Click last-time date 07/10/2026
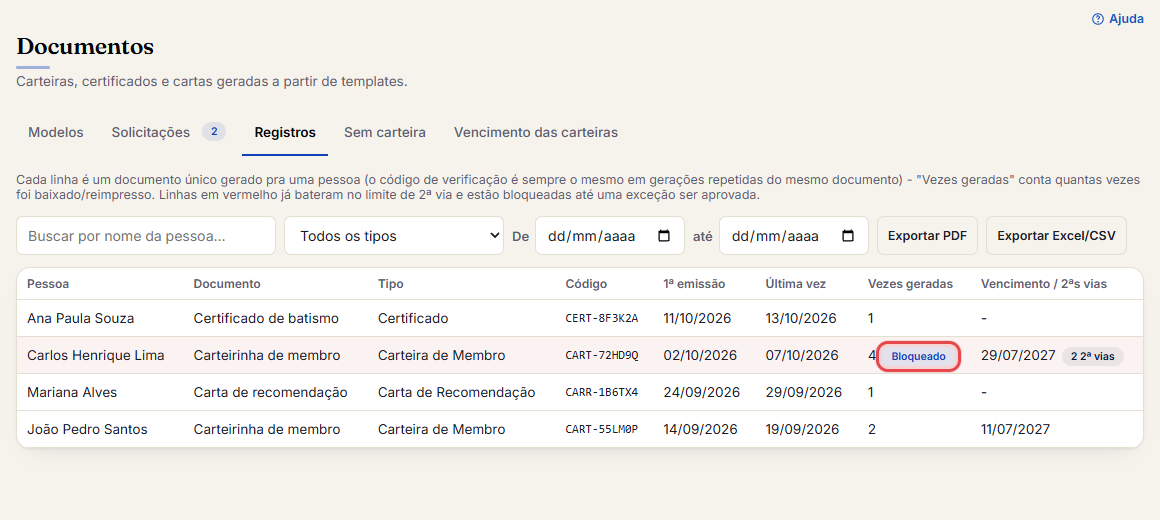 point(802,355)
